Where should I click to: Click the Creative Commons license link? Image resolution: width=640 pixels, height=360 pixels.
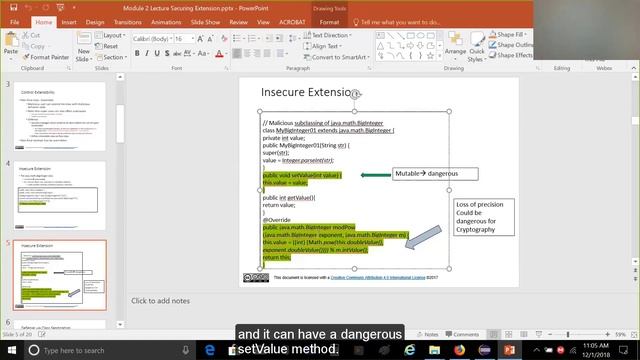click(x=378, y=278)
